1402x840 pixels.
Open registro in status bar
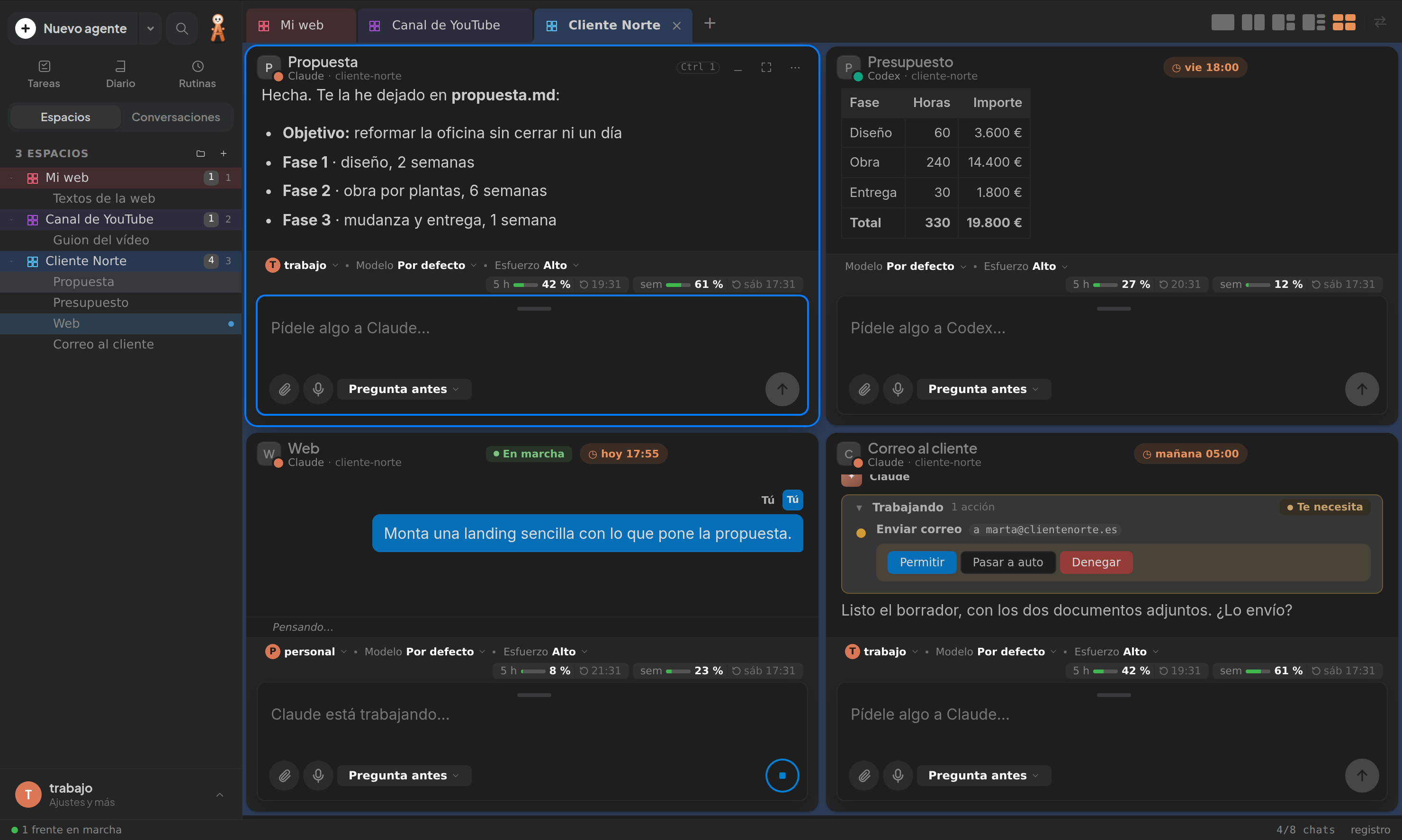1370,830
